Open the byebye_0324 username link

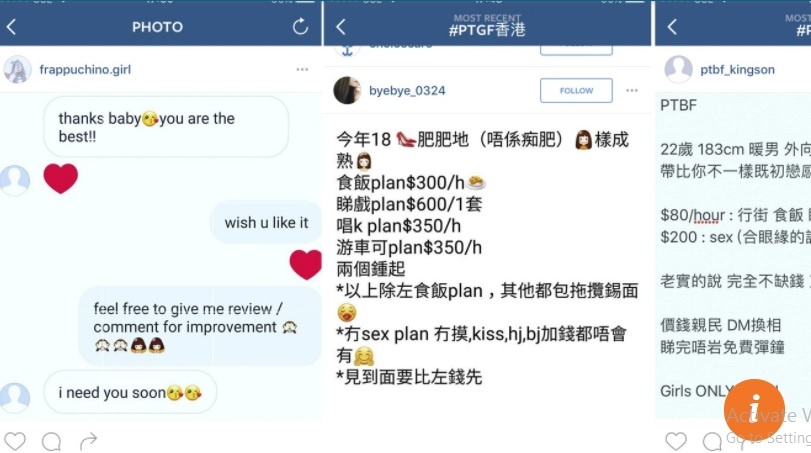(407, 90)
